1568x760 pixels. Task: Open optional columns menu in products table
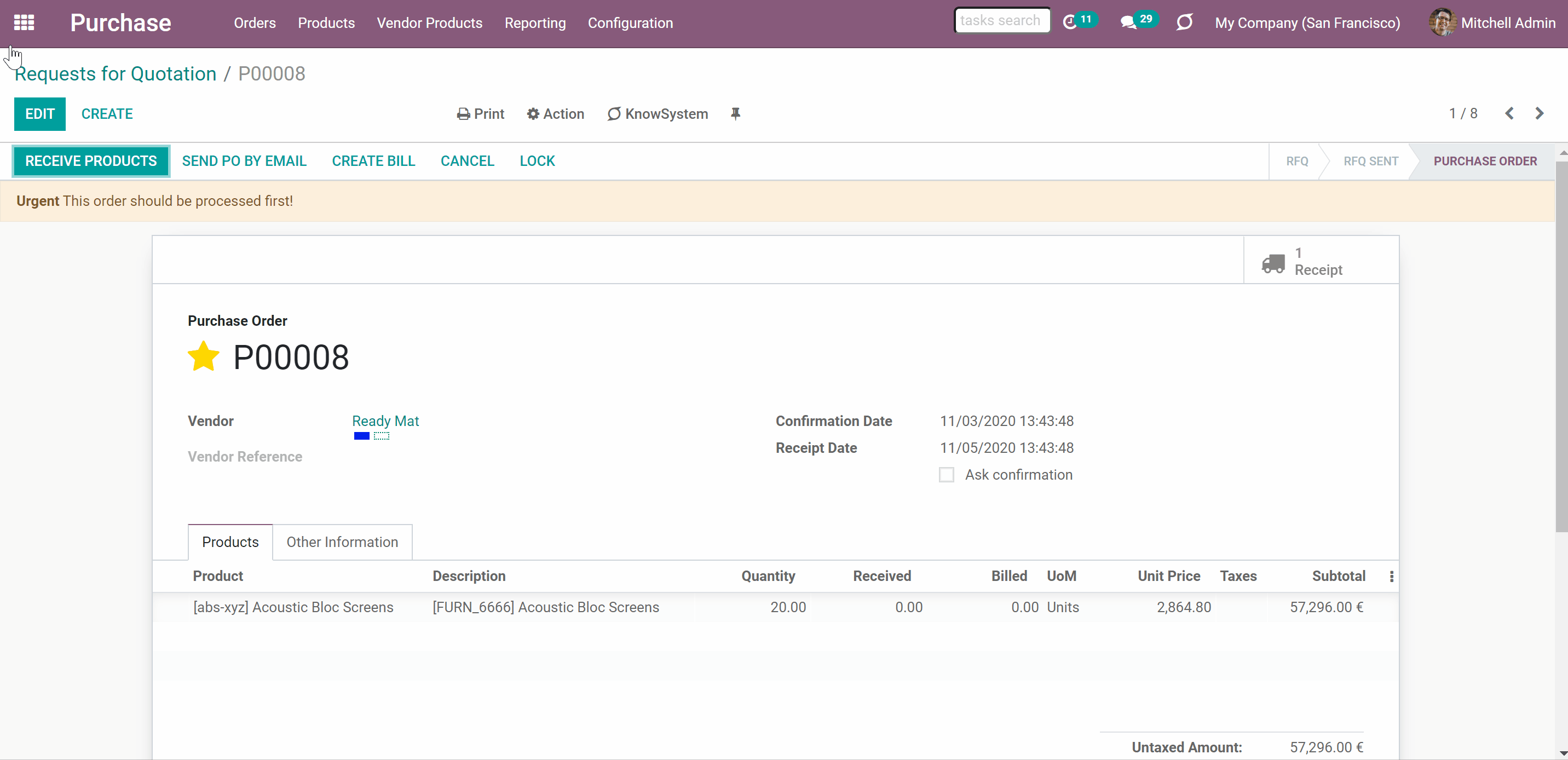(1392, 576)
